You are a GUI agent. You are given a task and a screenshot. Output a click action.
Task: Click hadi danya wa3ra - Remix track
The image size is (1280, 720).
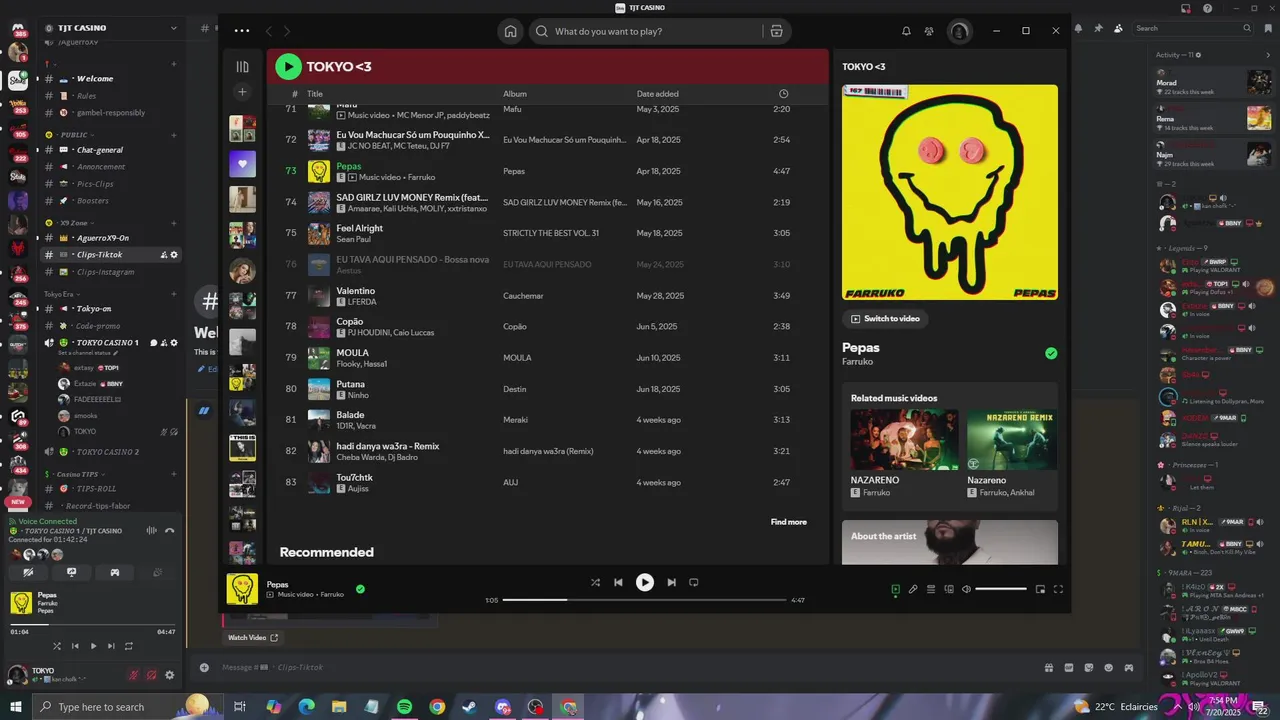[x=548, y=451]
